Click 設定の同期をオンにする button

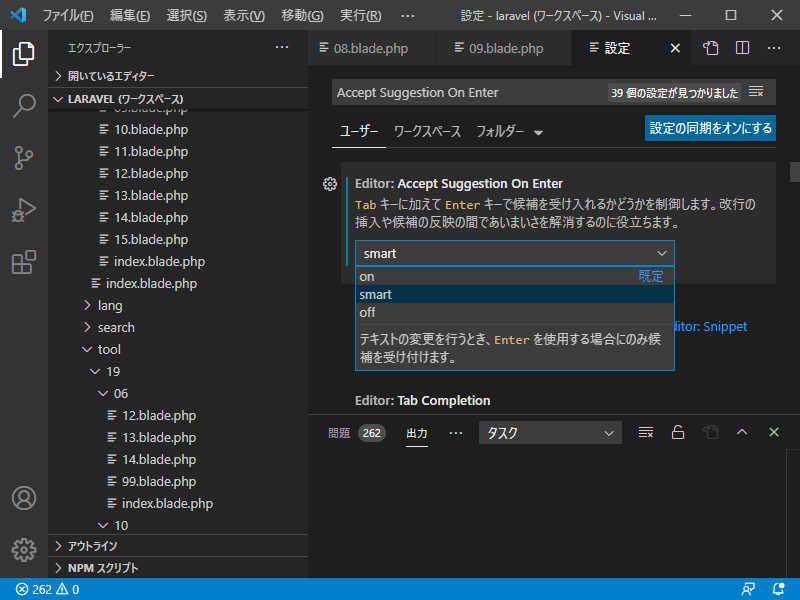point(710,128)
